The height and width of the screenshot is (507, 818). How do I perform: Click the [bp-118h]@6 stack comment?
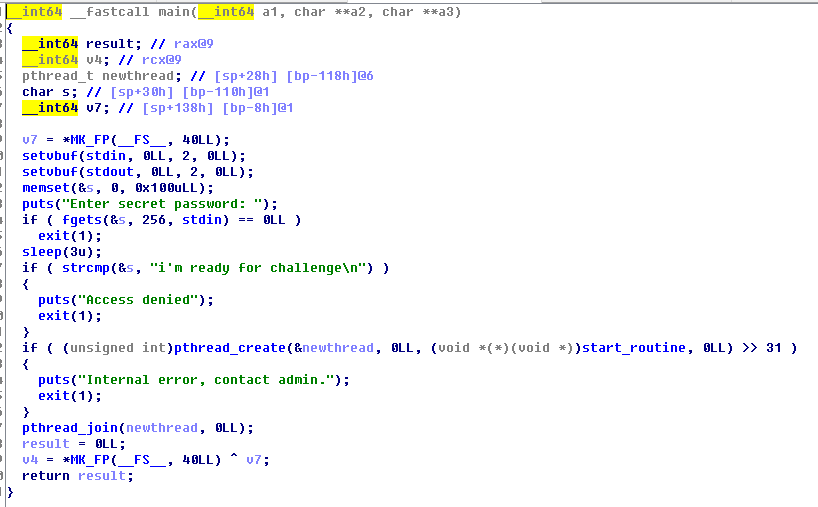330,76
